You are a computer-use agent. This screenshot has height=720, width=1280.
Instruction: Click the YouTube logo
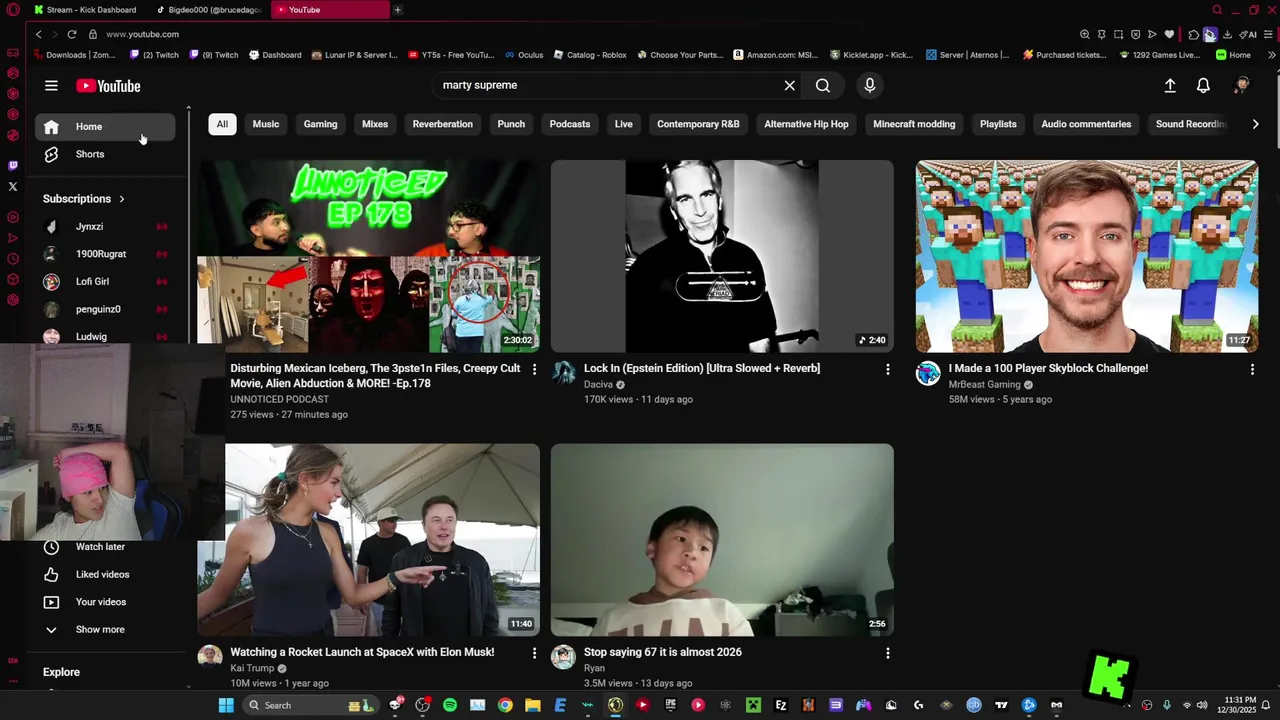pos(108,86)
